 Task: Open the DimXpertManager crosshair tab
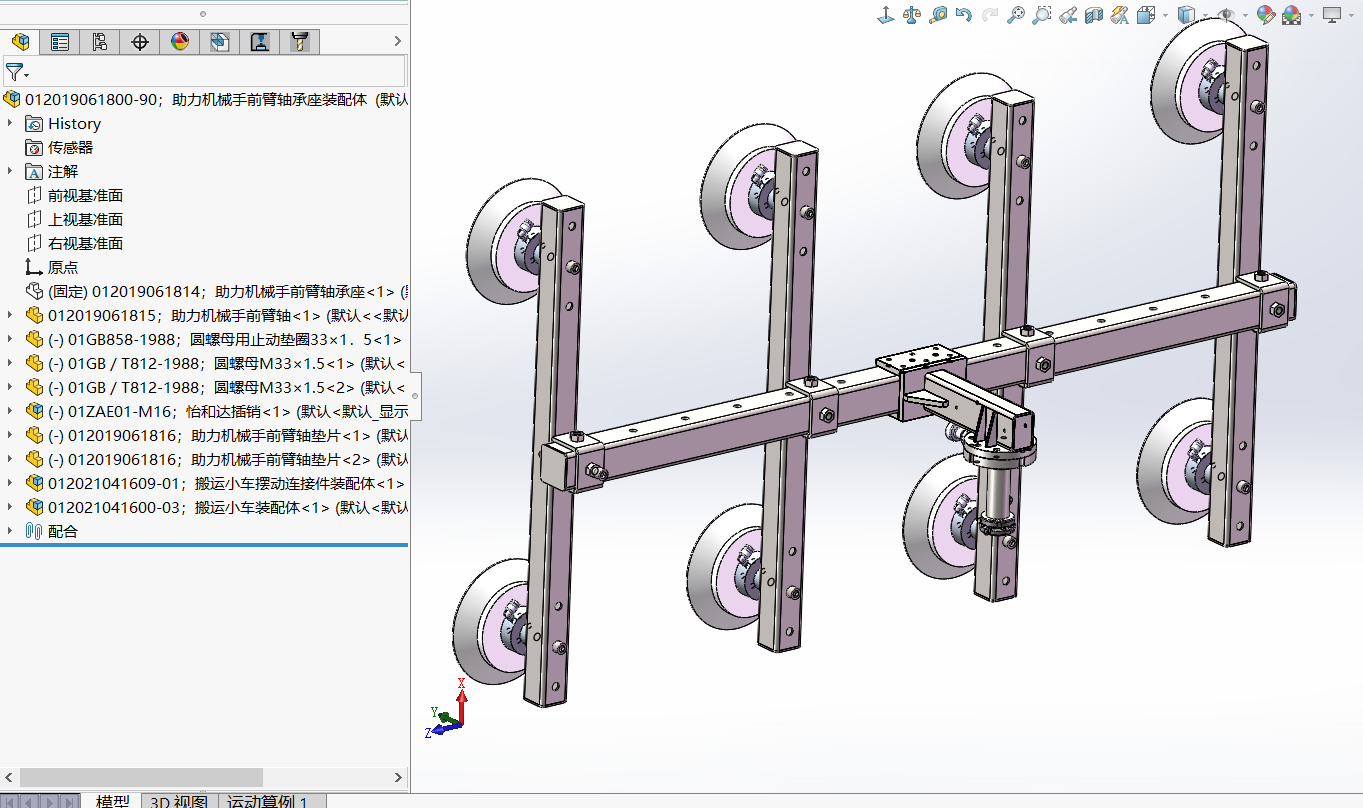click(140, 41)
